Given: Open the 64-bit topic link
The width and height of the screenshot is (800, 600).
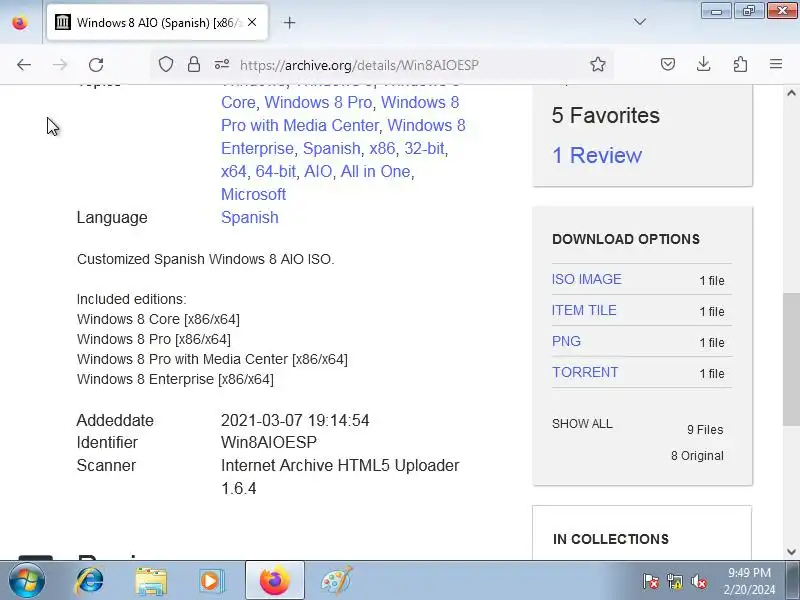Looking at the screenshot, I should [x=276, y=171].
